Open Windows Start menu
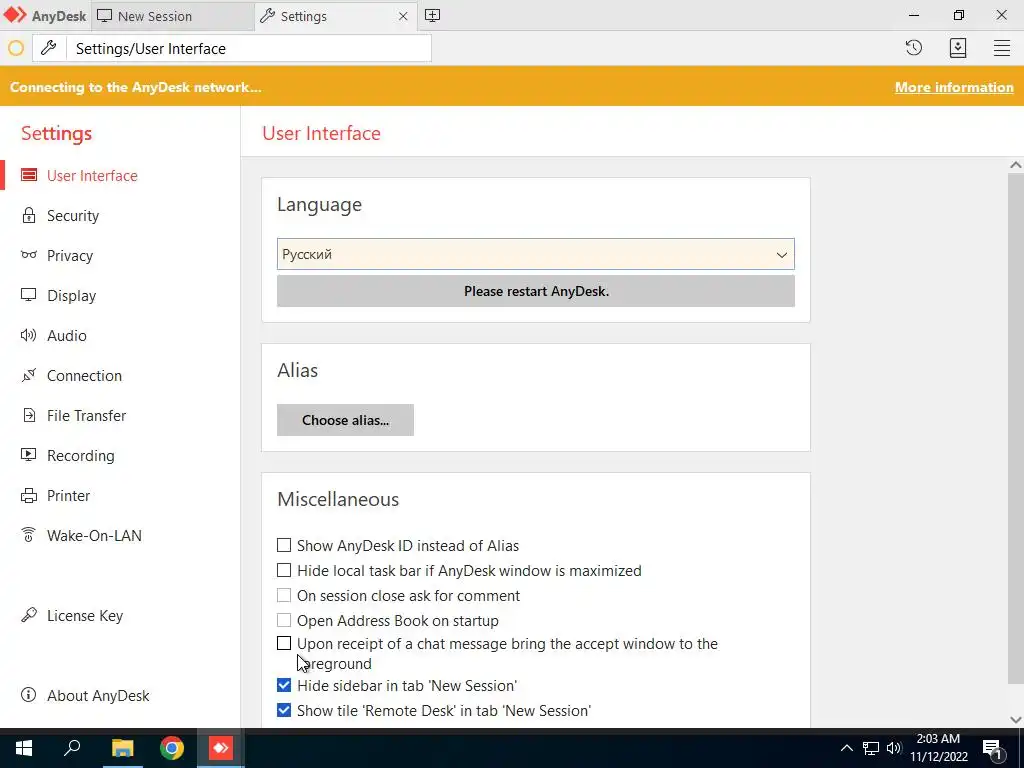 point(24,748)
